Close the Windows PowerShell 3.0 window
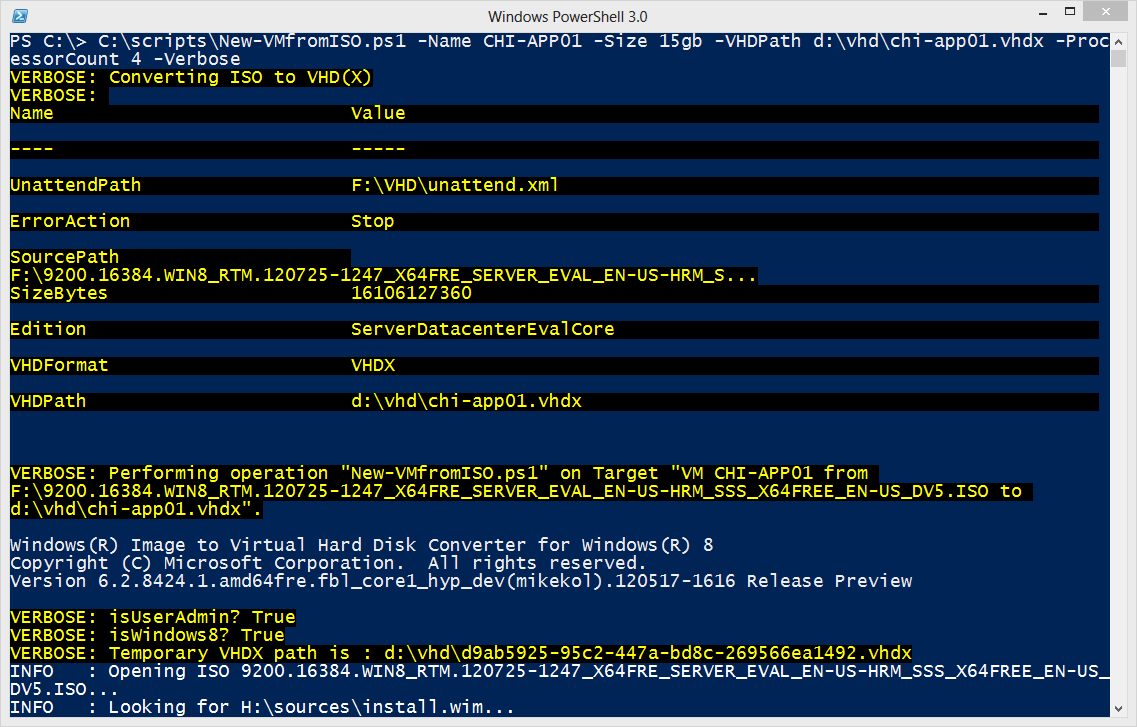 (1104, 12)
